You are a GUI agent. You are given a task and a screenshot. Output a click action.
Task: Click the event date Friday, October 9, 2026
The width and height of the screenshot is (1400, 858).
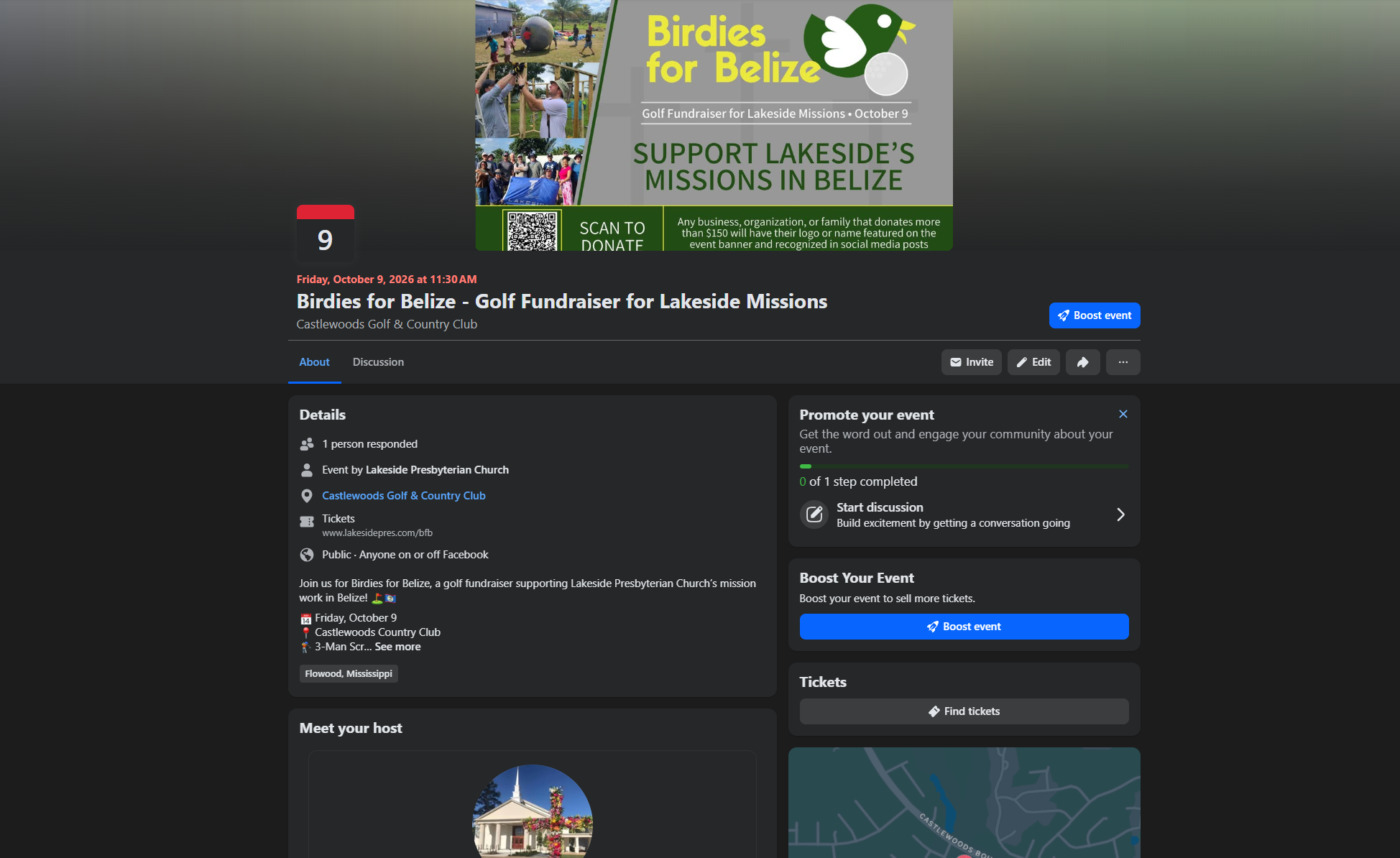[x=387, y=280]
